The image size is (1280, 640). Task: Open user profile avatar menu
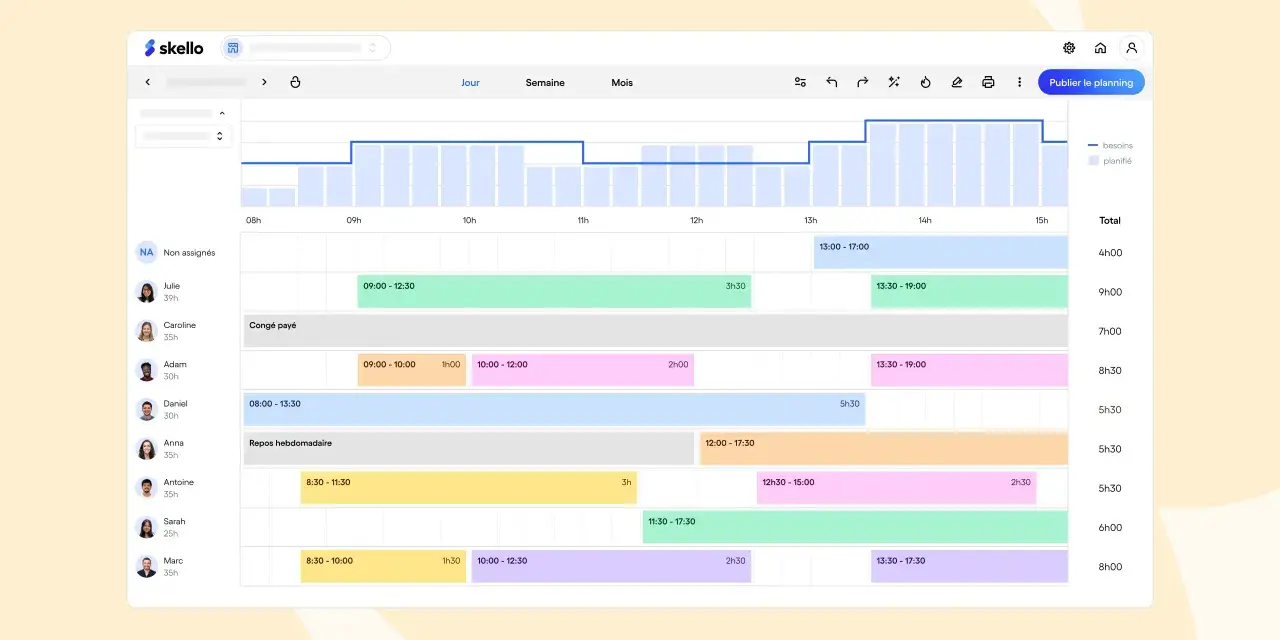tap(1131, 47)
